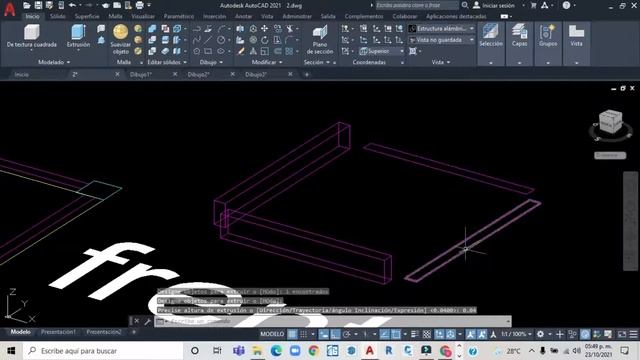Click the Undo arrow in quick access toolbar
The width and height of the screenshot is (640, 360).
72,5
